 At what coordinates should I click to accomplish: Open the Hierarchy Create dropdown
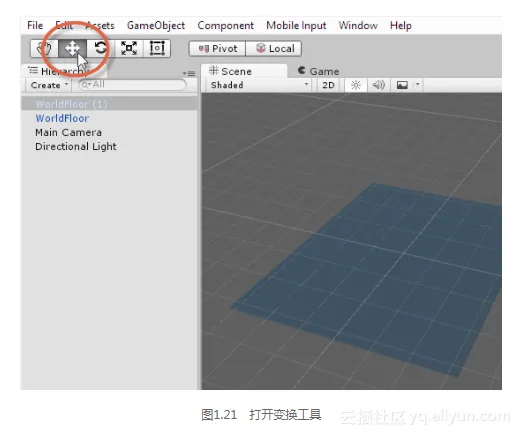(x=49, y=85)
